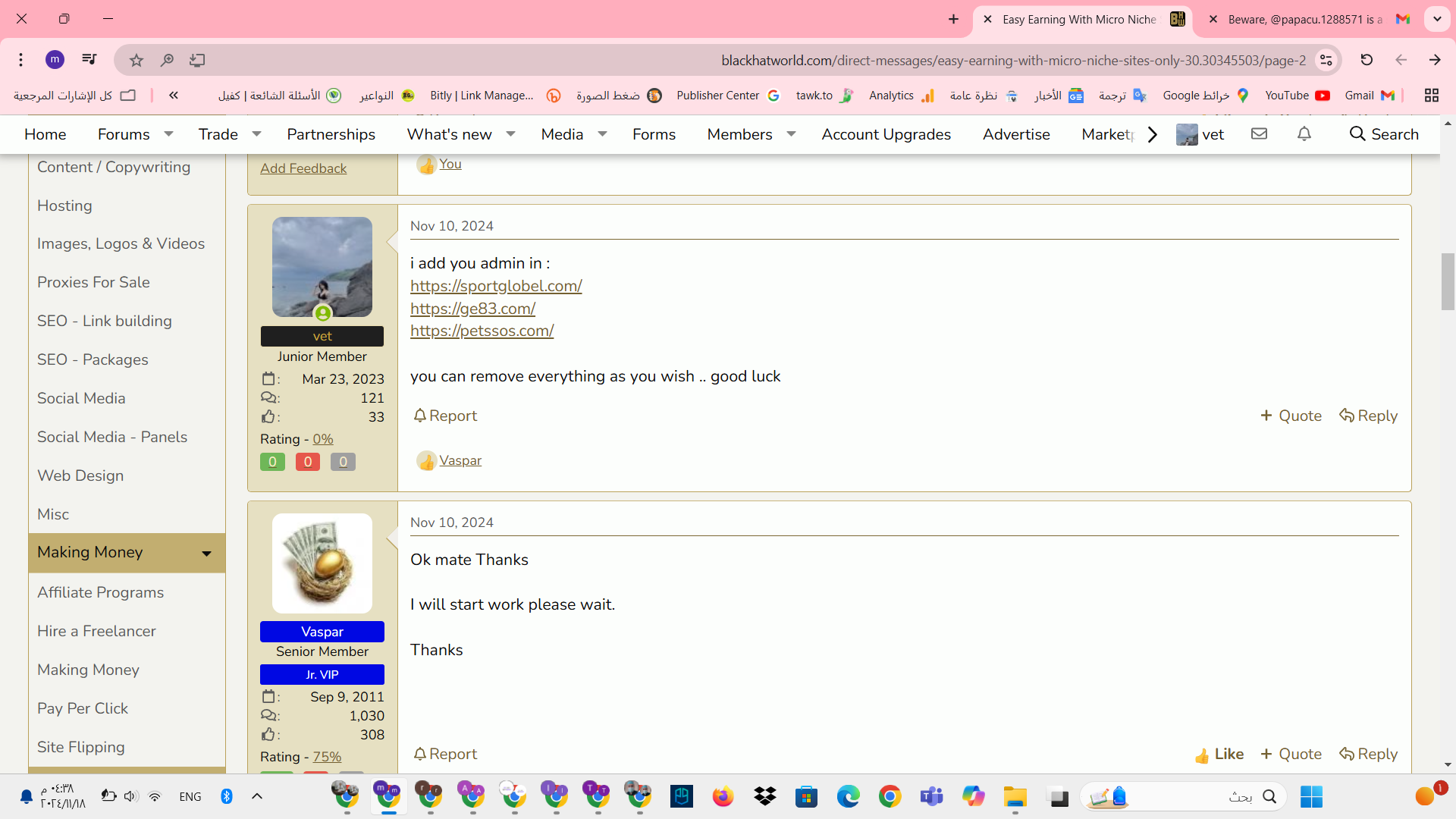Image resolution: width=1456 pixels, height=819 pixels.
Task: Collapse the Making Money sidebar section arrow
Action: (x=206, y=554)
